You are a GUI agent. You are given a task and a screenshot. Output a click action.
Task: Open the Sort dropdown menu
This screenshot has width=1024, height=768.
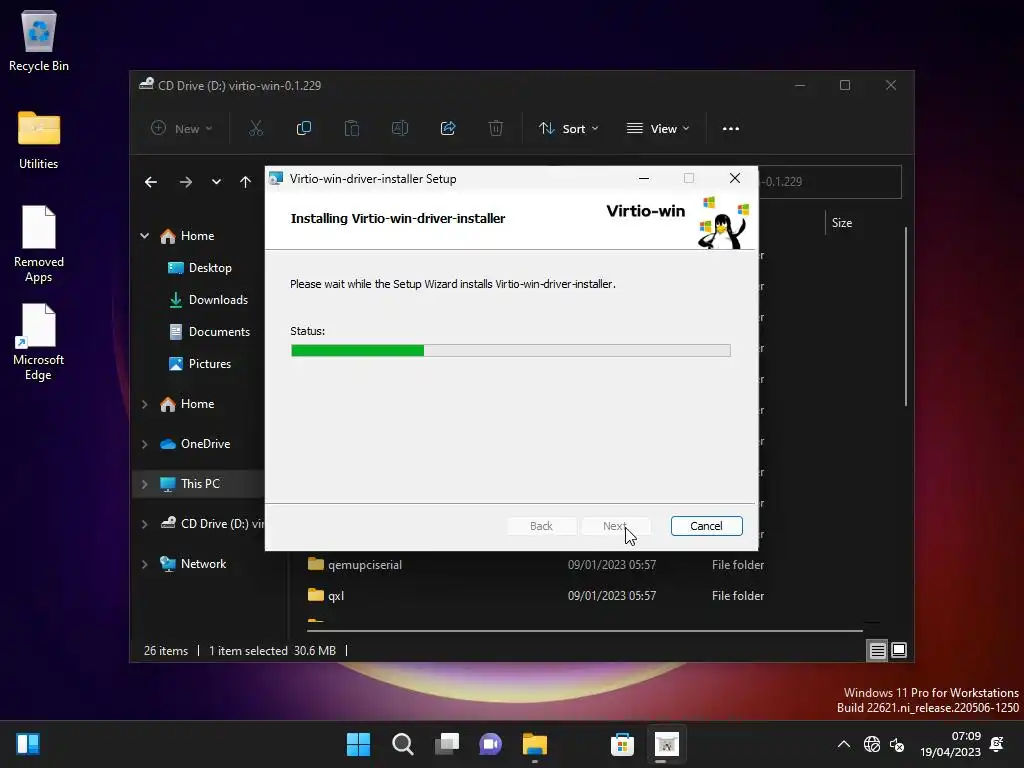pyautogui.click(x=568, y=129)
